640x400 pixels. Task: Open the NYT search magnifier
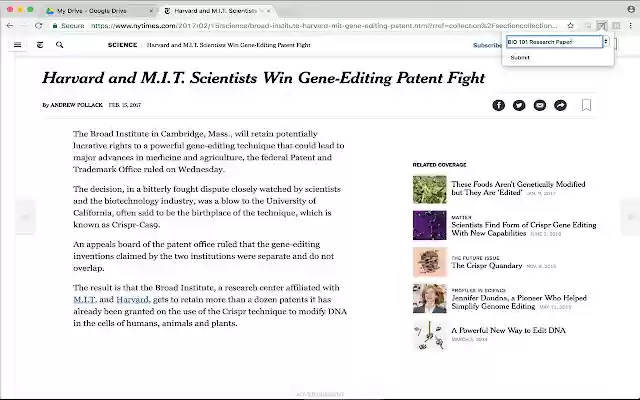(60, 45)
